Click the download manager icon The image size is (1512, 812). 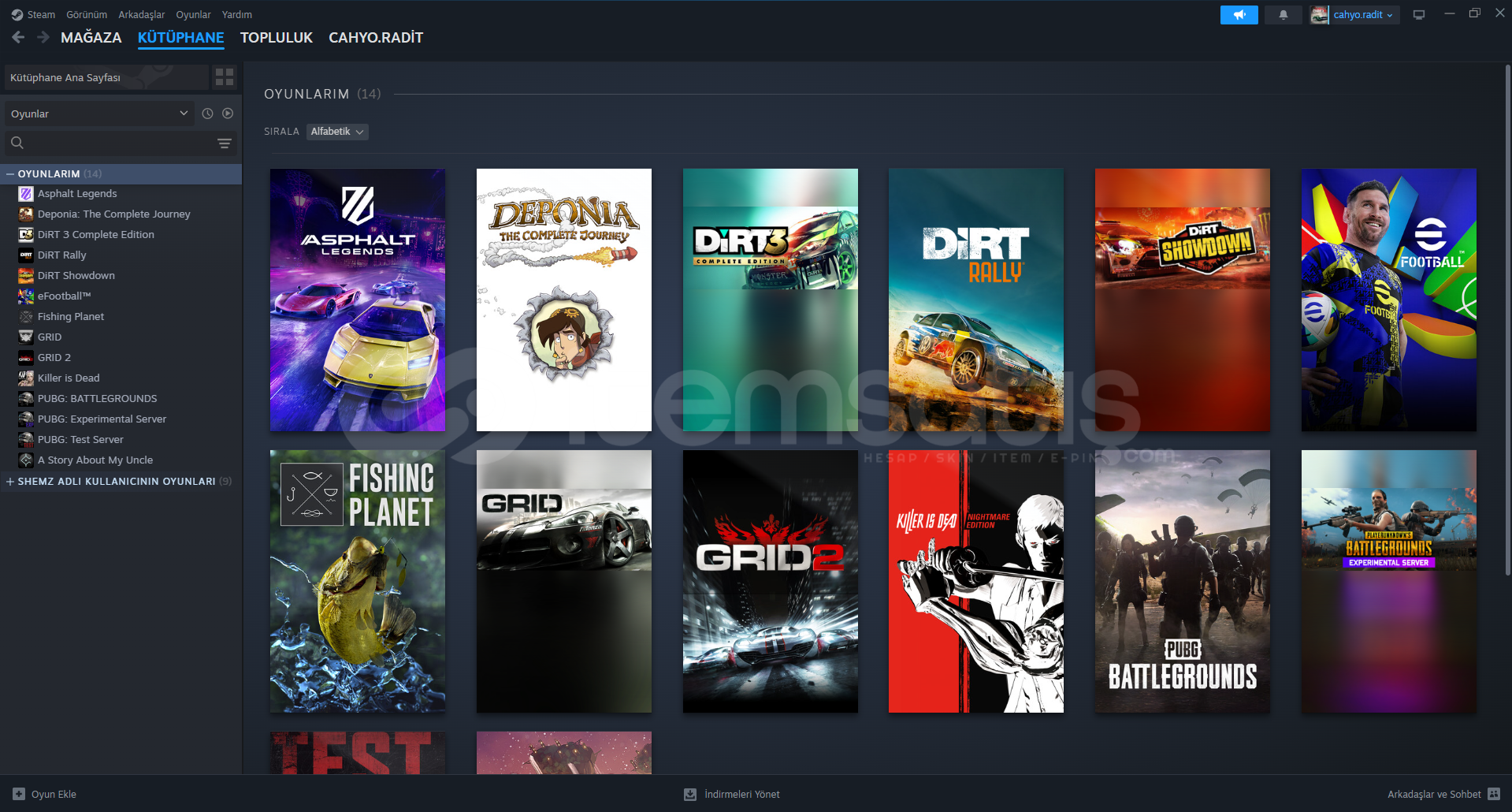[x=690, y=794]
